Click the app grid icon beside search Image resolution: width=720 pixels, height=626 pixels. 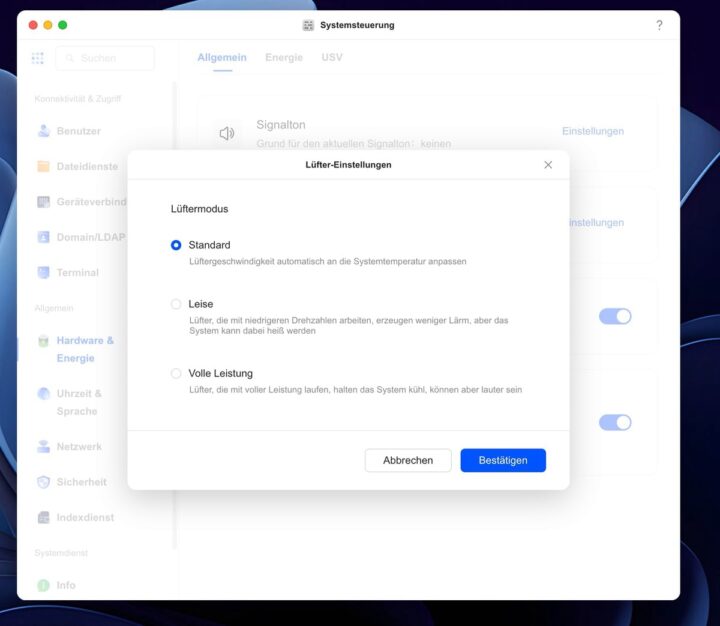(x=38, y=58)
